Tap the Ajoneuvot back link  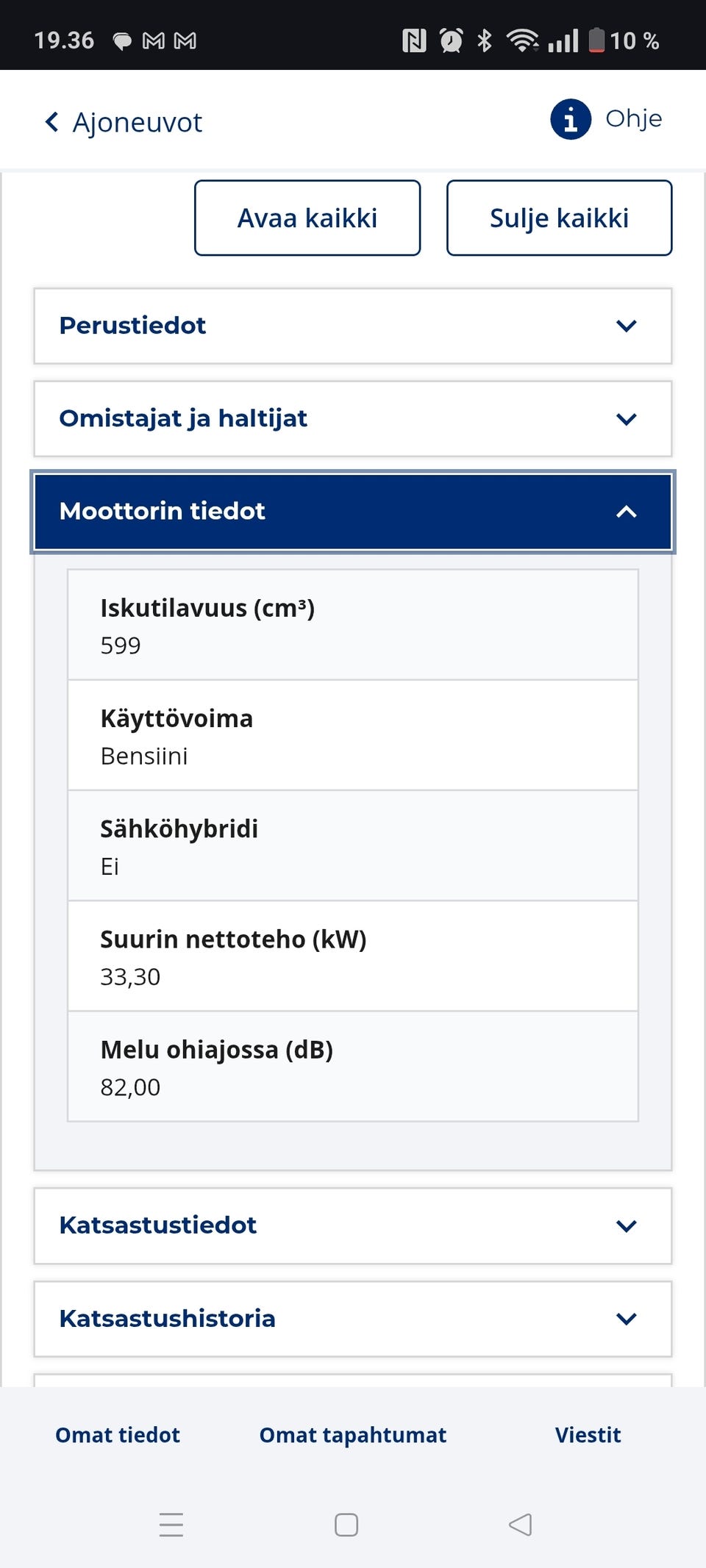(x=137, y=122)
